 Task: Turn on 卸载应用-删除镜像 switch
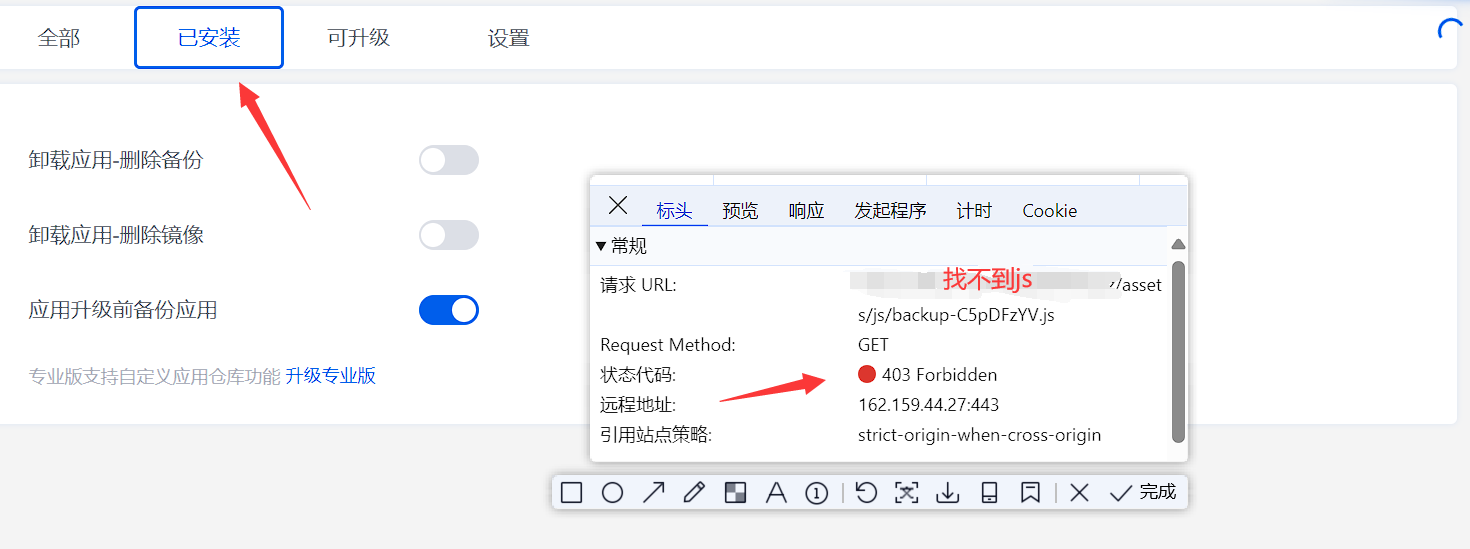pos(449,235)
